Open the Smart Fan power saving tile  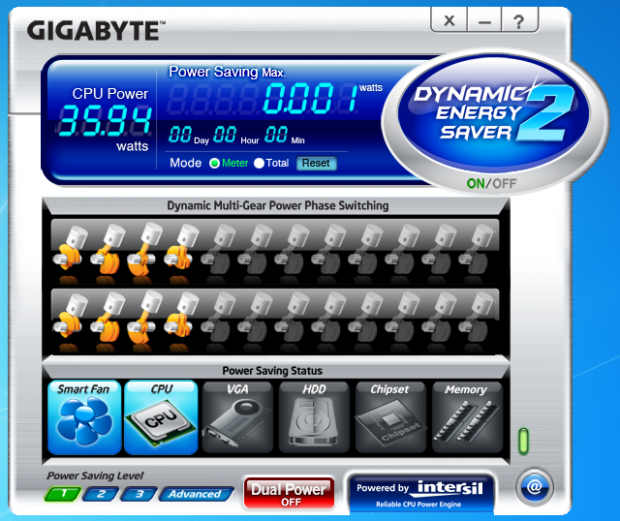pyautogui.click(x=84, y=417)
